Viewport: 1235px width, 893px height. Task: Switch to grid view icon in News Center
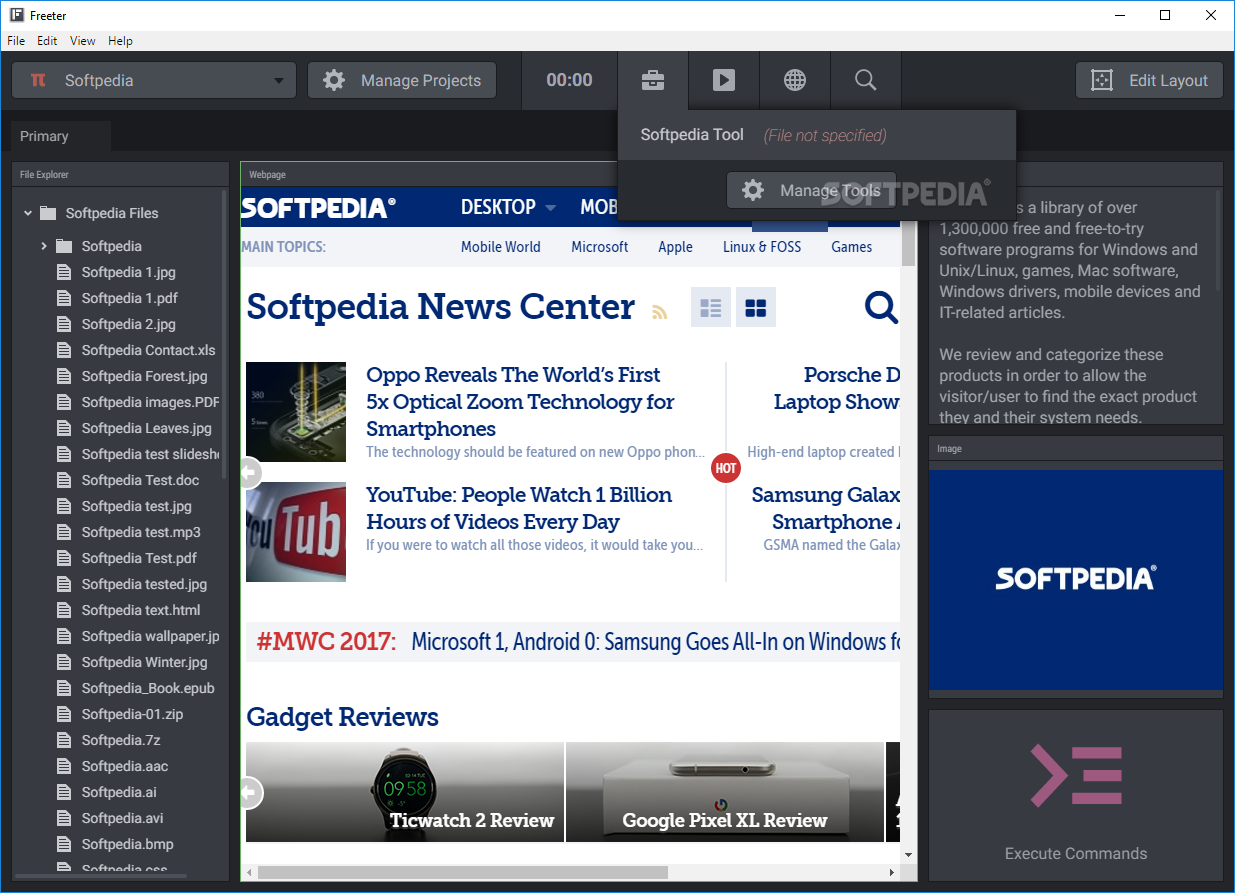click(x=756, y=307)
